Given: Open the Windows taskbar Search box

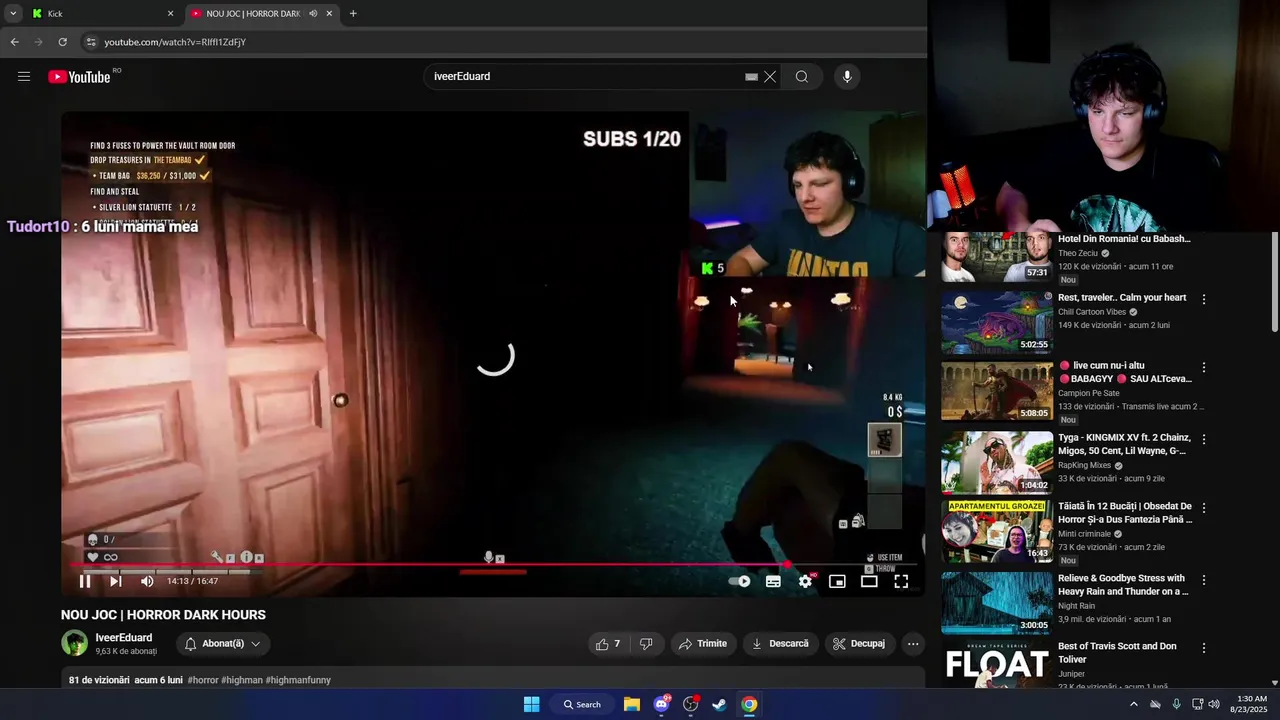Looking at the screenshot, I should pyautogui.click(x=582, y=704).
